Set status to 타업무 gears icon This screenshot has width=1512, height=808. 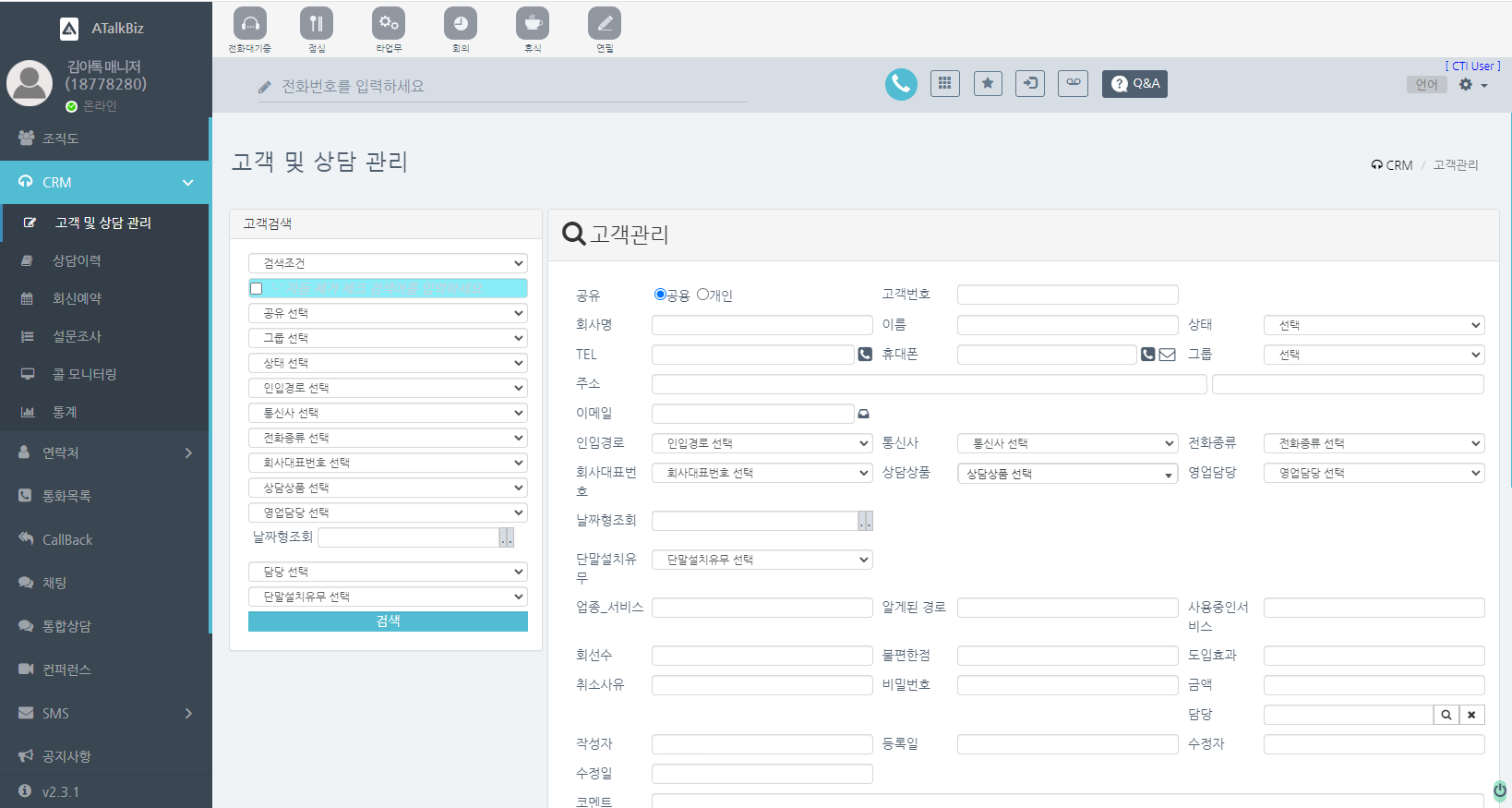click(389, 23)
